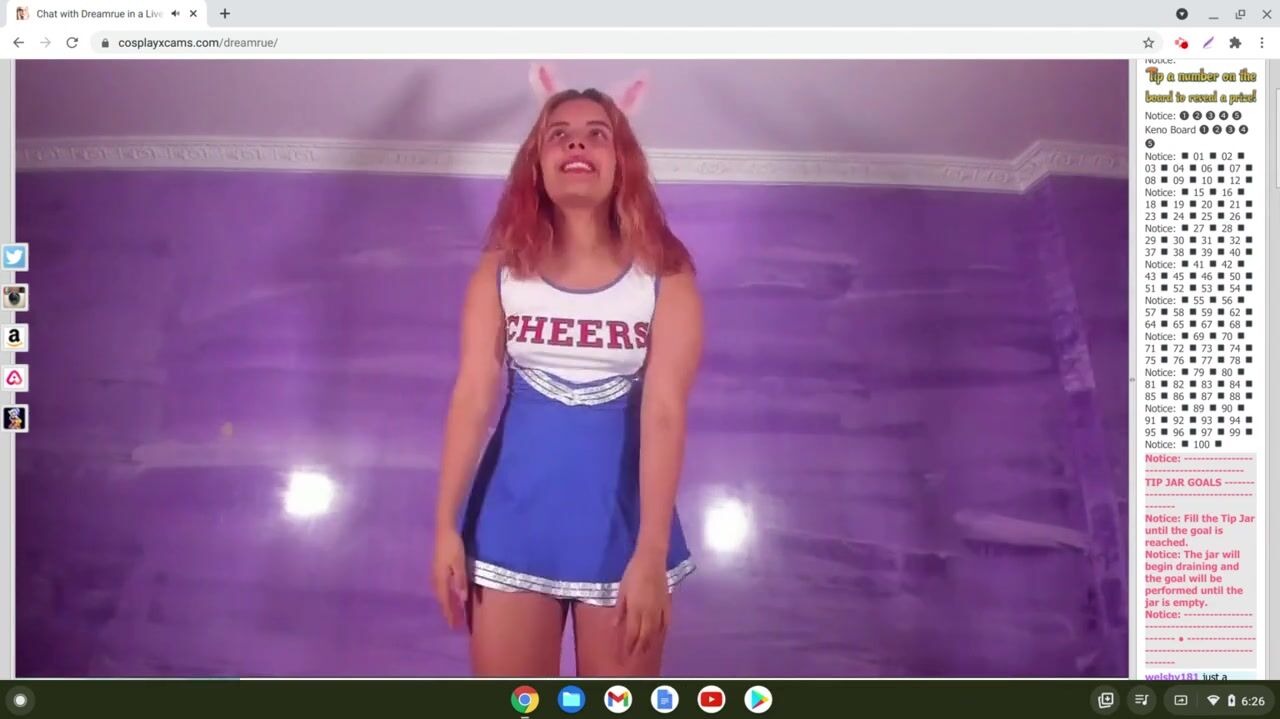The width and height of the screenshot is (1280, 719).
Task: Click the chat panel vertical scrollbar
Action: pos(1274,130)
